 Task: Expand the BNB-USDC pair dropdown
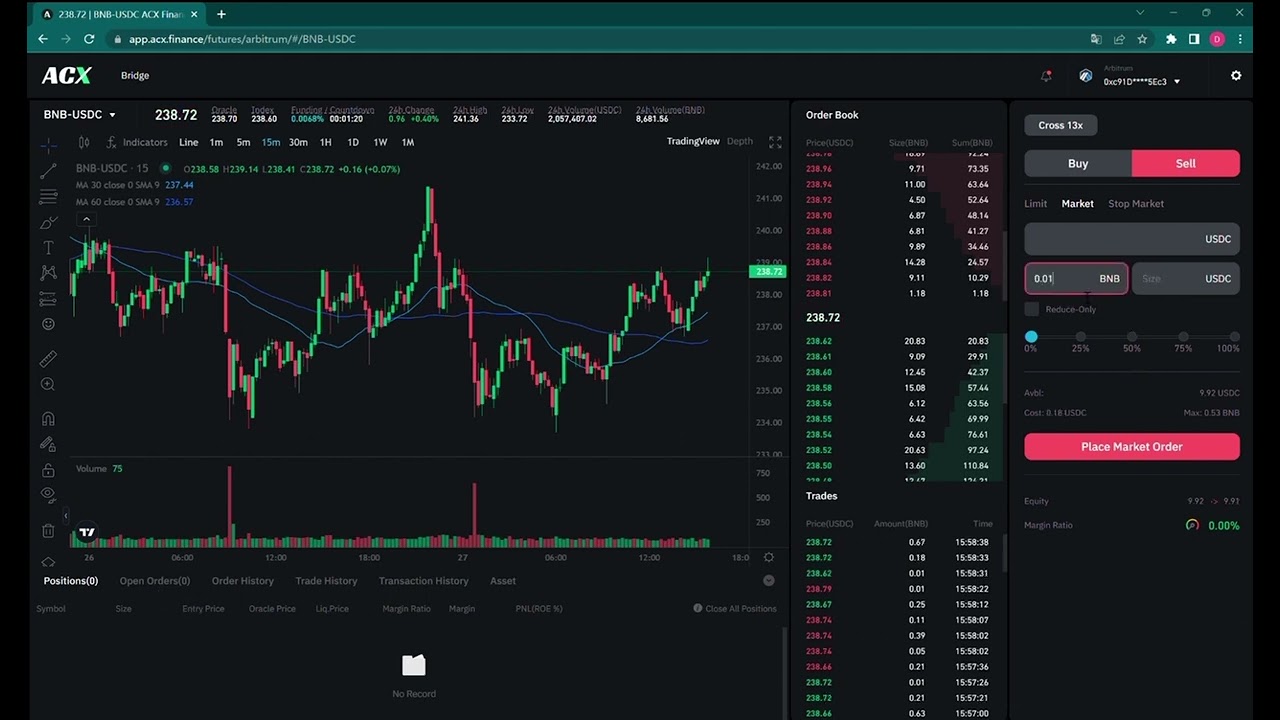click(x=80, y=115)
